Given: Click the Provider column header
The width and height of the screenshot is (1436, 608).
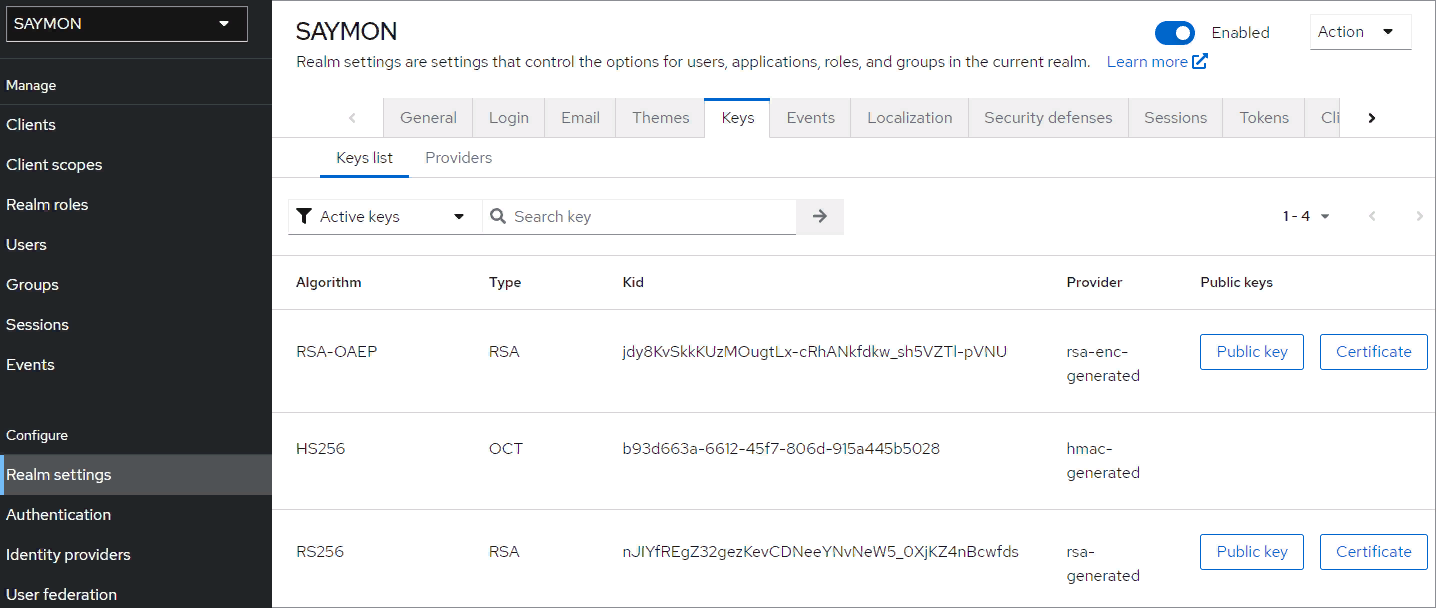Looking at the screenshot, I should tap(1094, 283).
